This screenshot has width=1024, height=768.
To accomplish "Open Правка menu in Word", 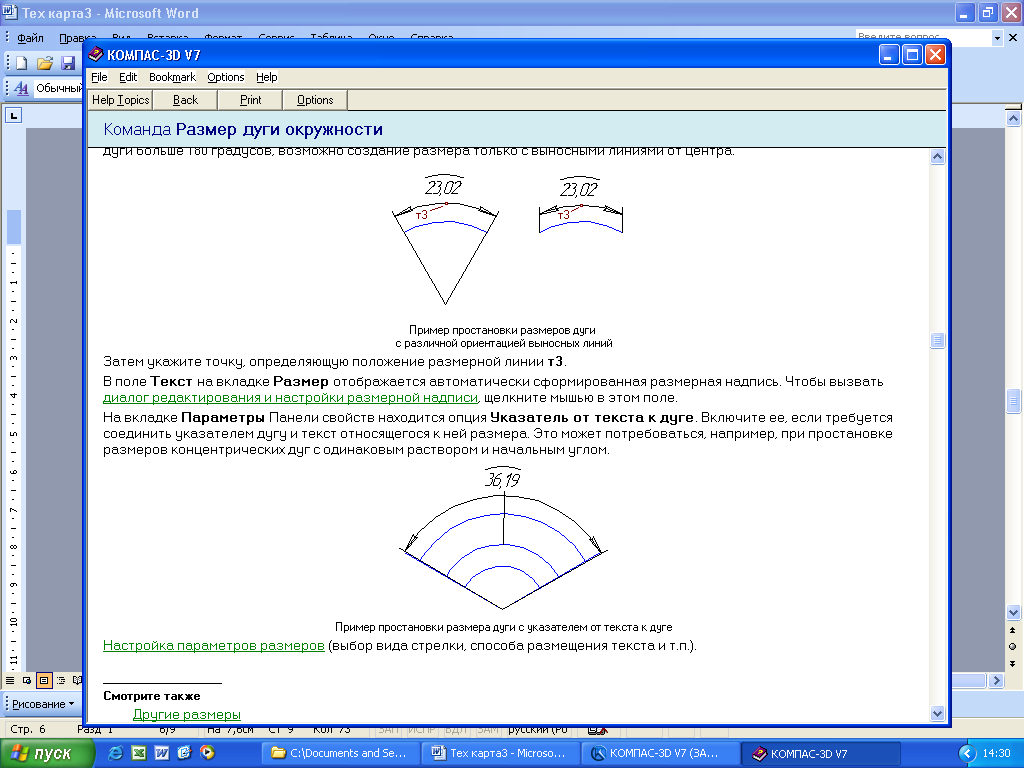I will [x=77, y=38].
